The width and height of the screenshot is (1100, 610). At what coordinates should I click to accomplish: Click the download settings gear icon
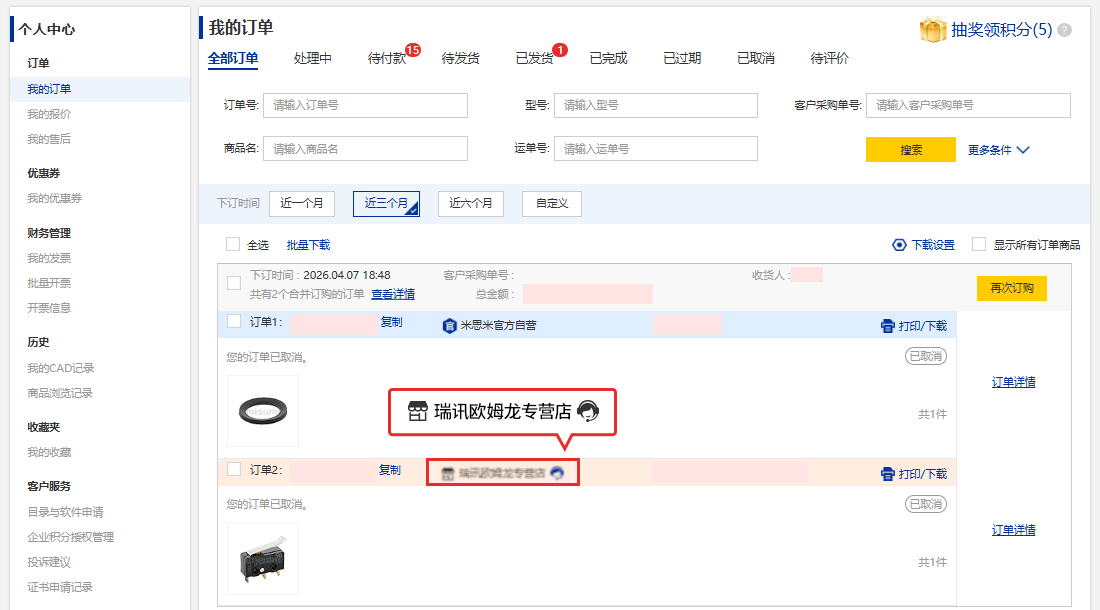pyautogui.click(x=899, y=245)
